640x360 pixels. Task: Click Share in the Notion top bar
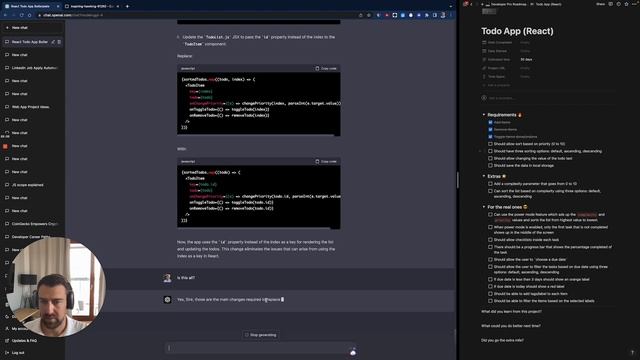point(600,4)
